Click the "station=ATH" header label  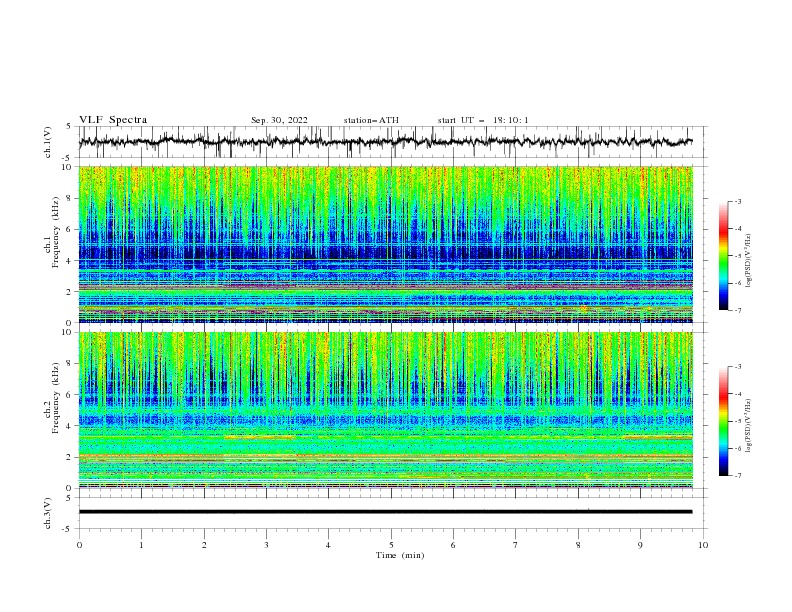[371, 120]
